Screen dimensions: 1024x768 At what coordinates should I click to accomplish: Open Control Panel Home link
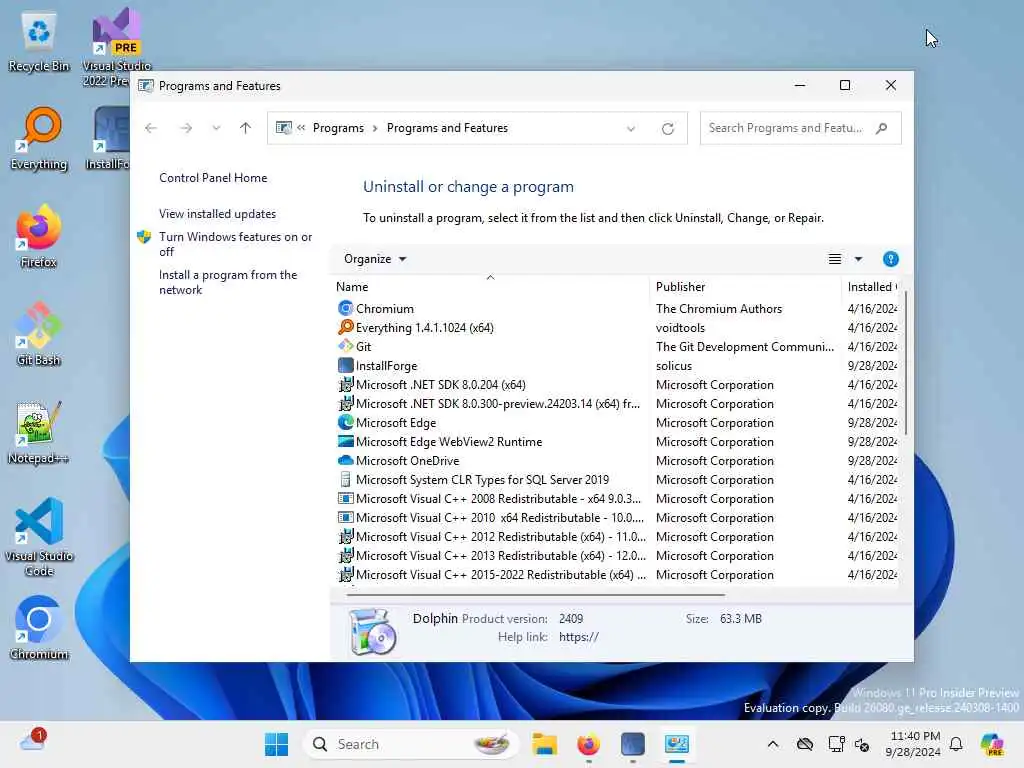213,178
